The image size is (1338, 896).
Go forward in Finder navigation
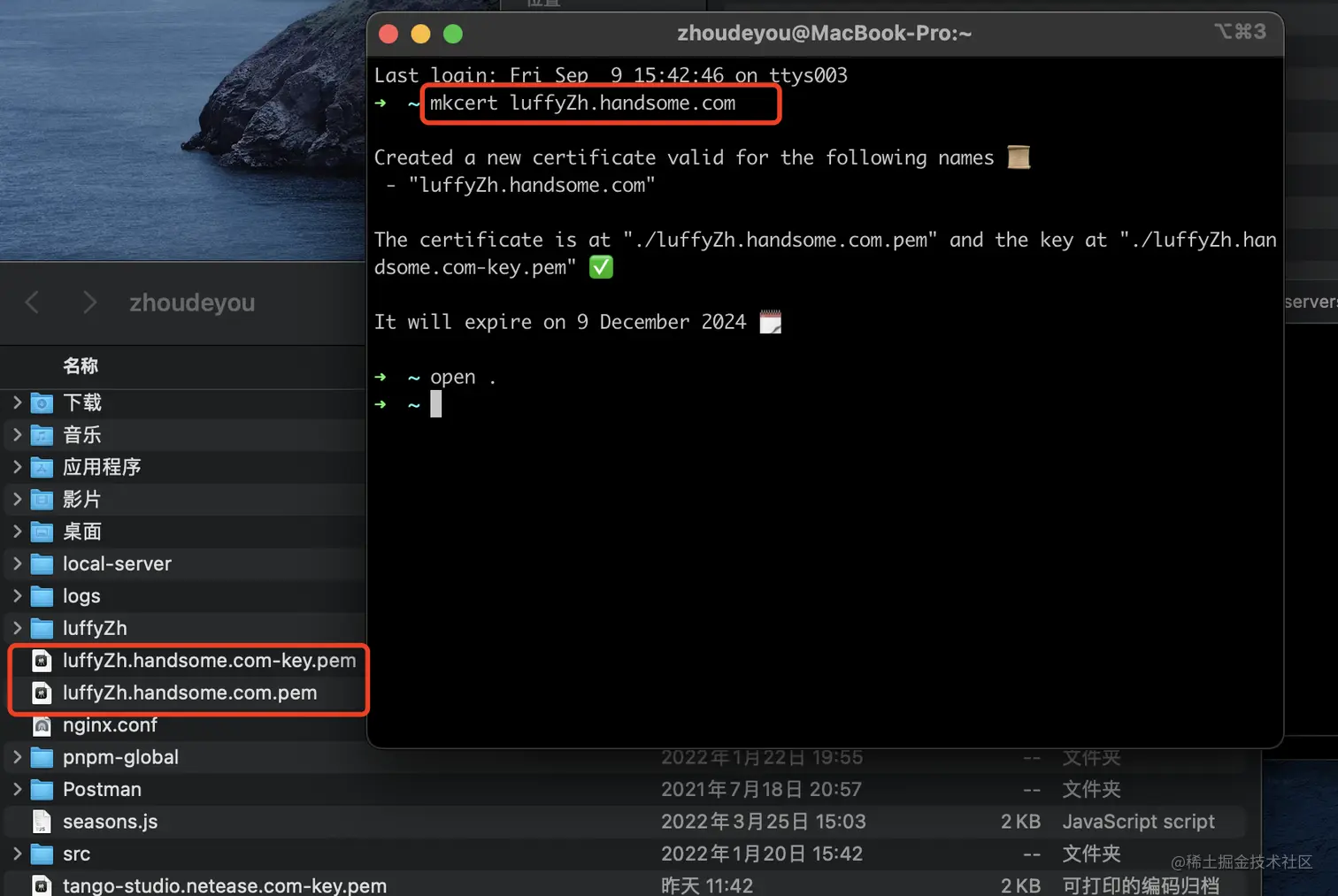click(x=89, y=302)
